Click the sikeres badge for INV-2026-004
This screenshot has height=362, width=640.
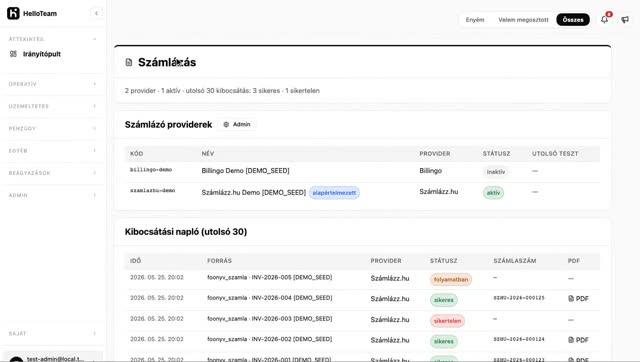click(x=444, y=300)
